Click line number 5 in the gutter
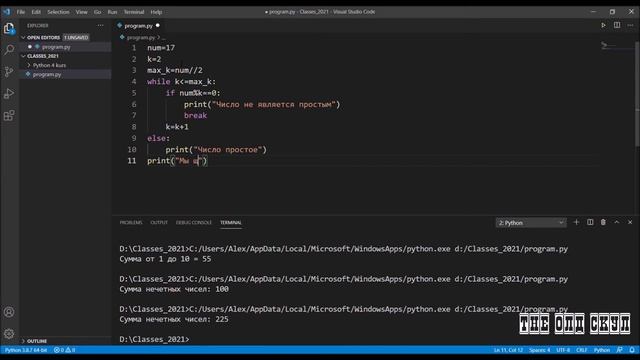Screen dimensions: 640x360 tap(134, 93)
